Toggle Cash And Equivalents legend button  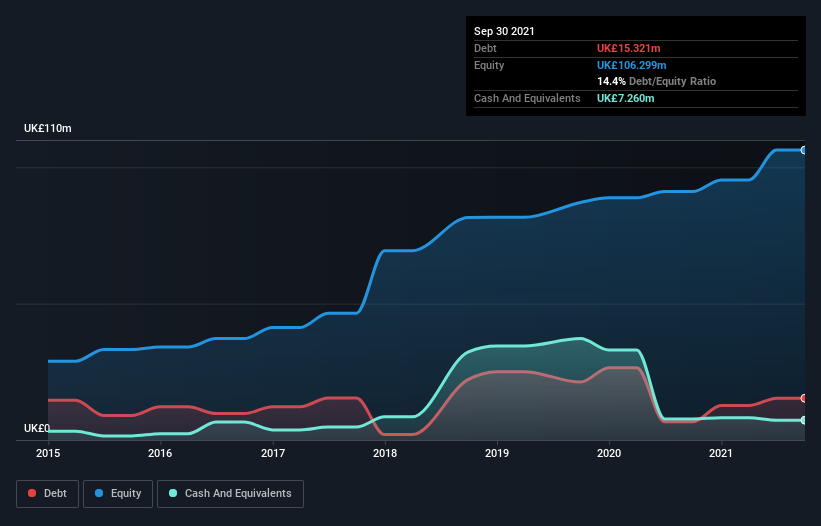coord(230,494)
